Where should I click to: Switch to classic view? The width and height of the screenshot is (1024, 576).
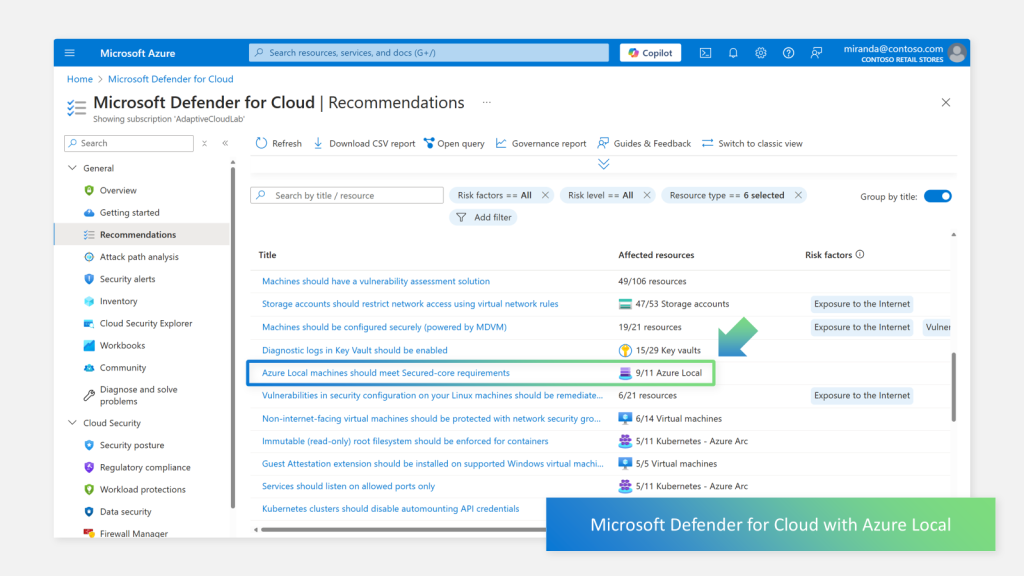point(752,144)
